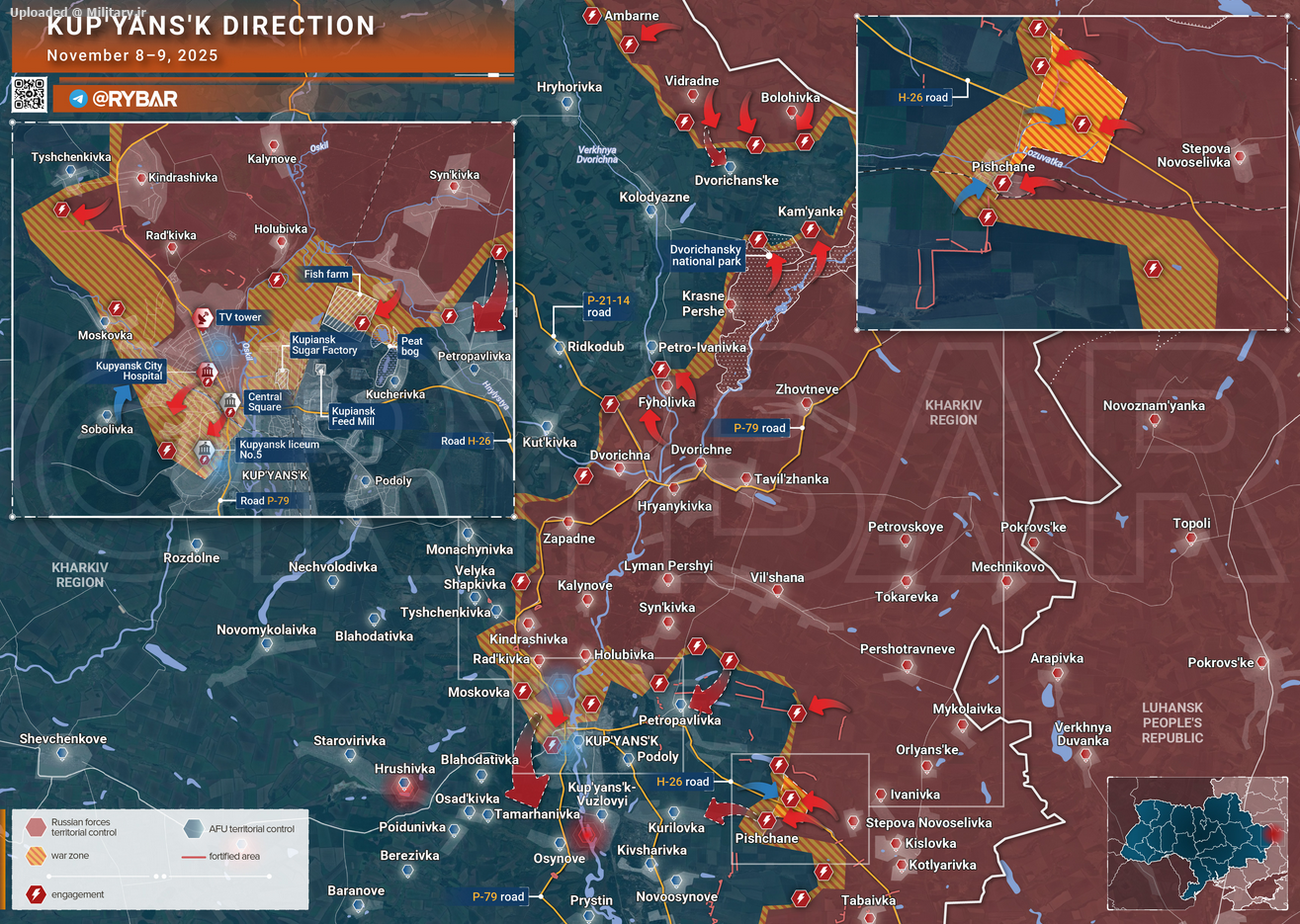Screen dimensions: 1300x924
Task: Click the Fish farm label
Action: pos(327,274)
